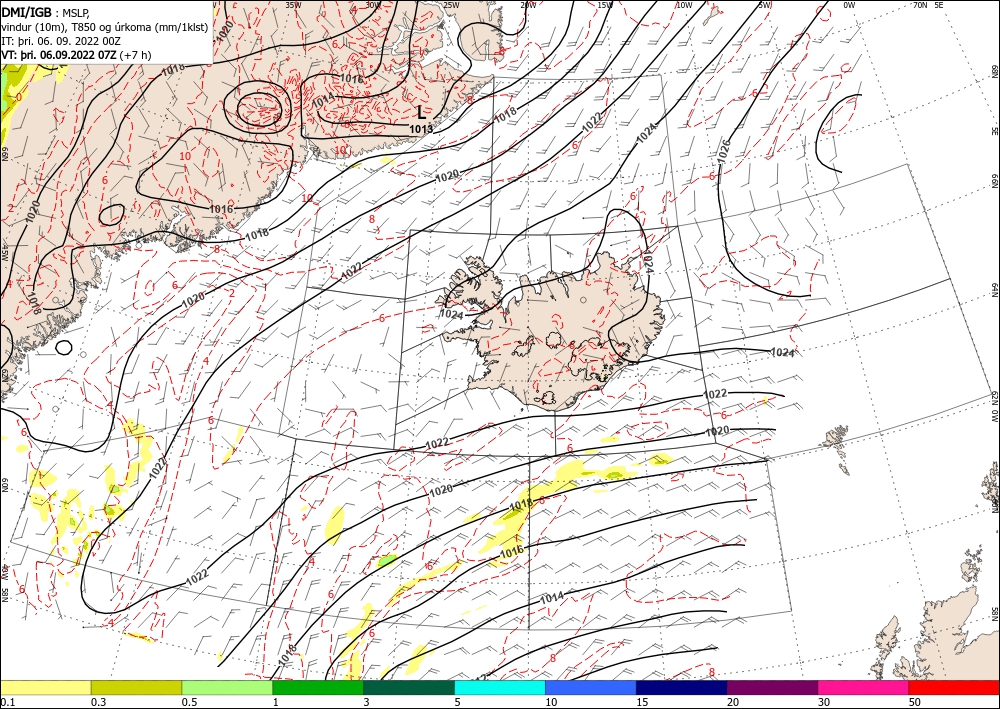Click the 5E longitude label at the top edge

(x=938, y=5)
